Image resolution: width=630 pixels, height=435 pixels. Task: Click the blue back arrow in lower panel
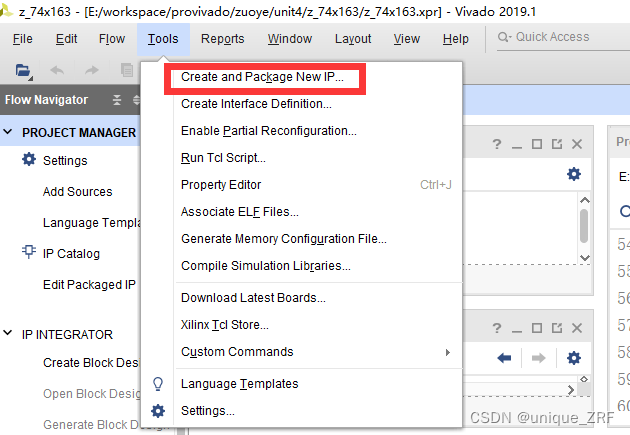(504, 357)
